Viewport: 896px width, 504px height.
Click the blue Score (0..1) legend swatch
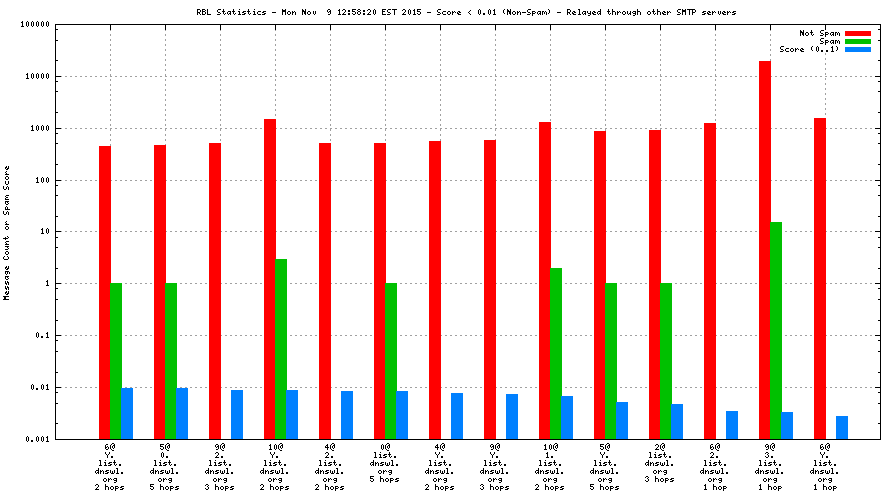click(857, 49)
